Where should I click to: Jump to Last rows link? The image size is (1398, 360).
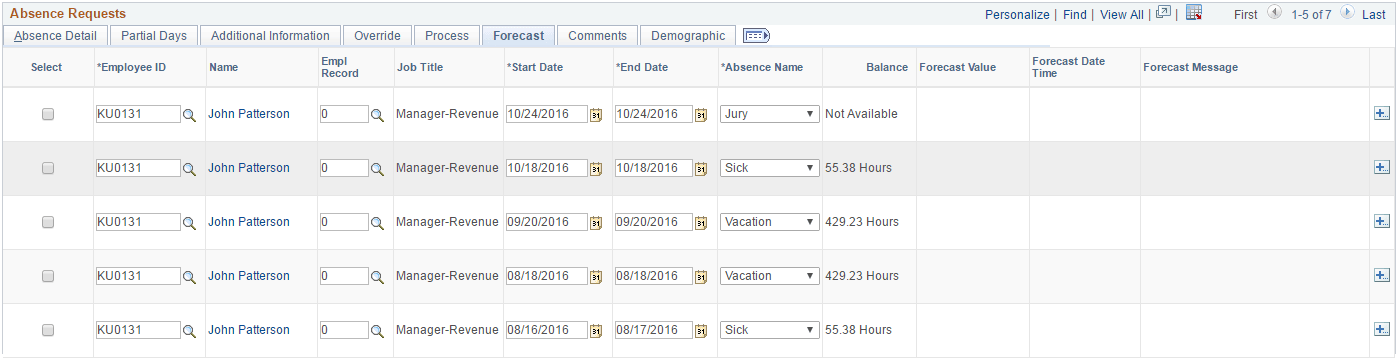1374,15
